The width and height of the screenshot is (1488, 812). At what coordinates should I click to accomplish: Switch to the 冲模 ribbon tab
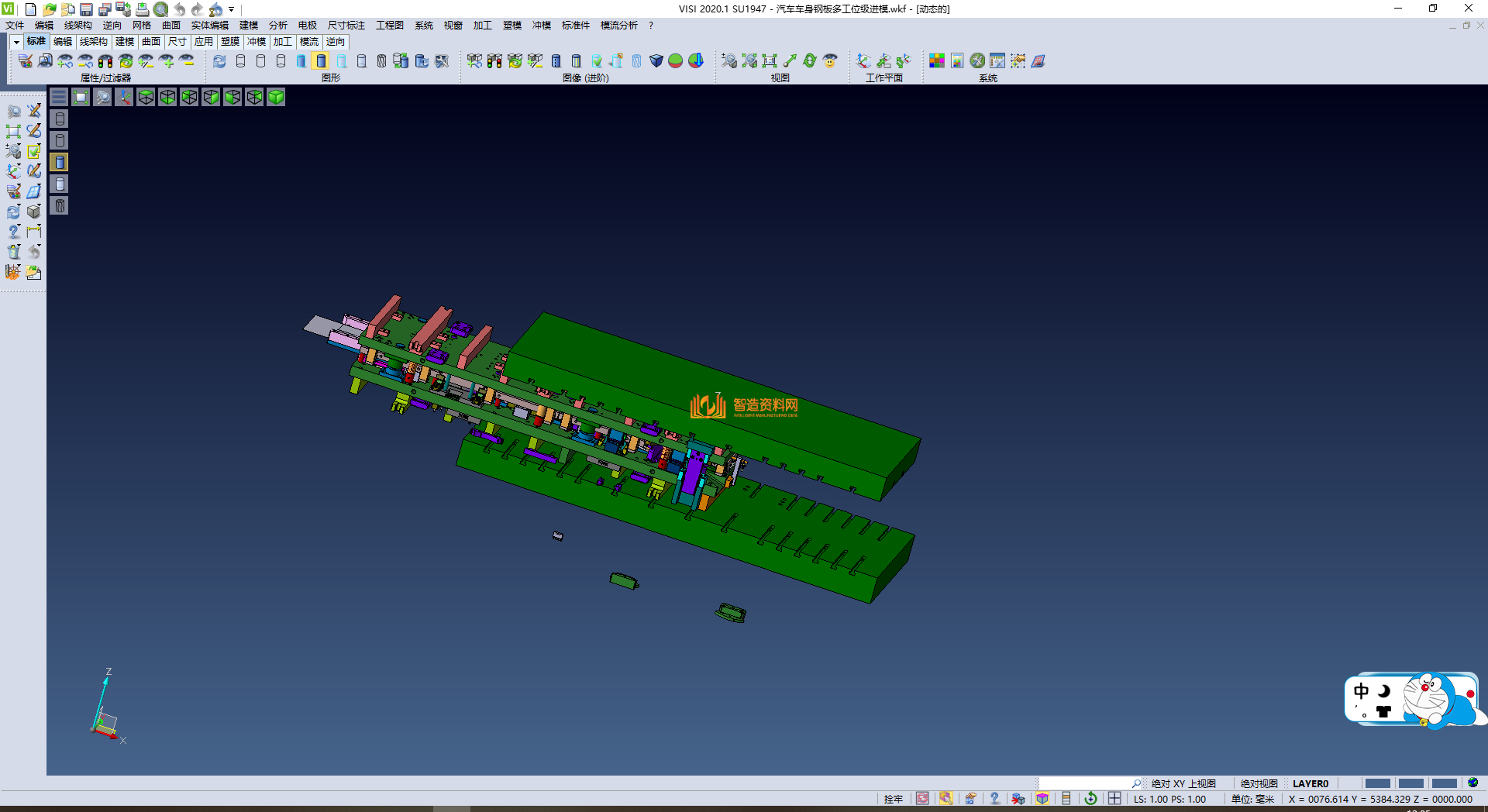[256, 42]
